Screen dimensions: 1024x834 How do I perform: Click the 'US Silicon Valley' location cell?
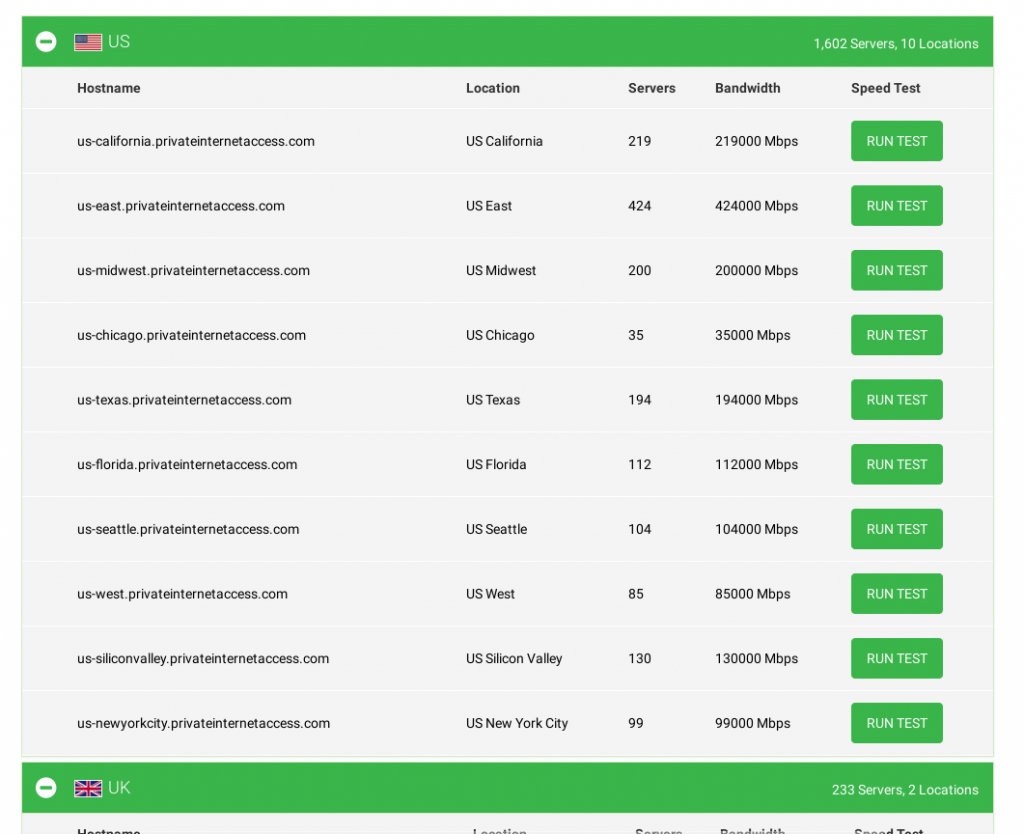click(514, 658)
